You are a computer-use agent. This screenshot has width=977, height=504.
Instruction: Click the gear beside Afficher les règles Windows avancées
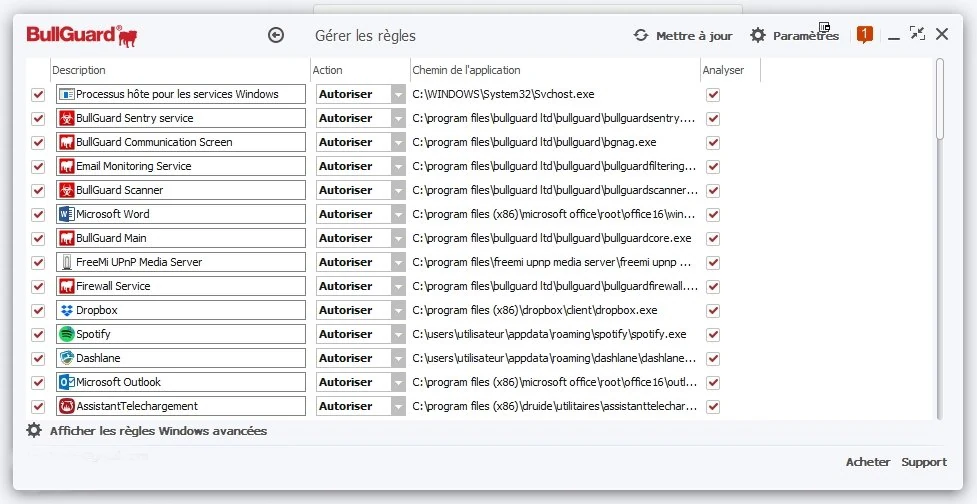(34, 430)
